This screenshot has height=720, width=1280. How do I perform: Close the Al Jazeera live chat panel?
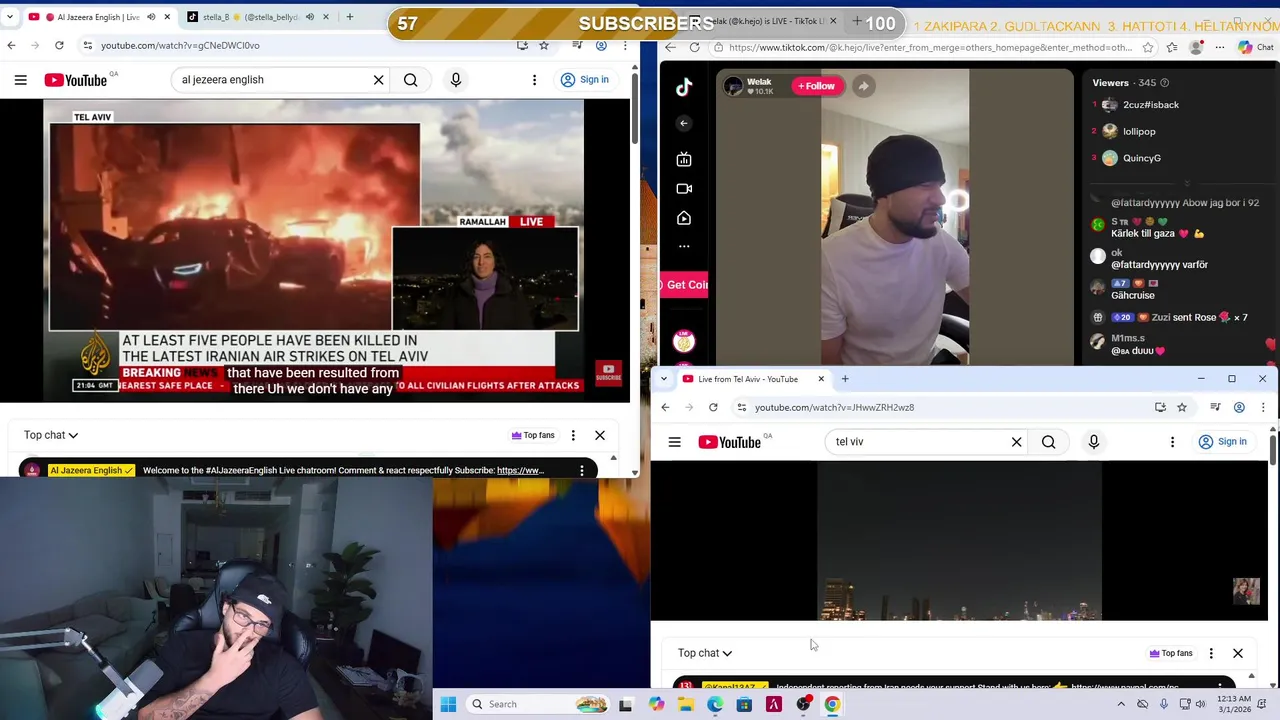[600, 435]
